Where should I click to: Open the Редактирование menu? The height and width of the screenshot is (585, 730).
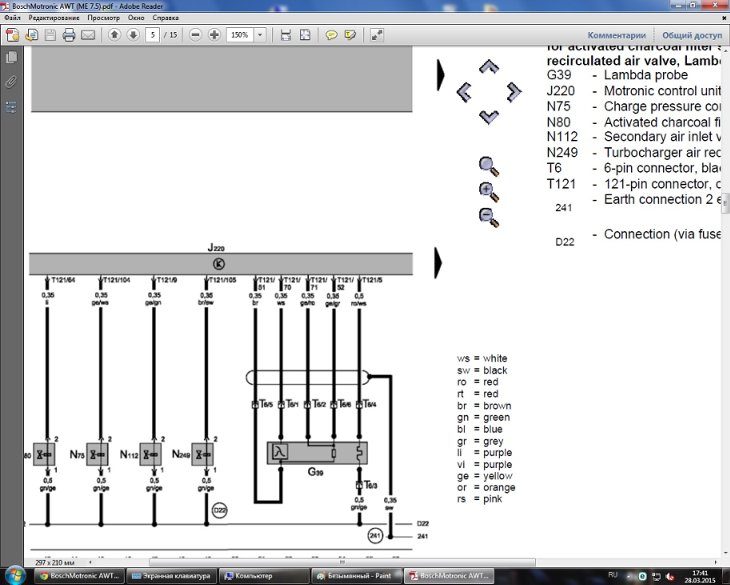click(54, 18)
